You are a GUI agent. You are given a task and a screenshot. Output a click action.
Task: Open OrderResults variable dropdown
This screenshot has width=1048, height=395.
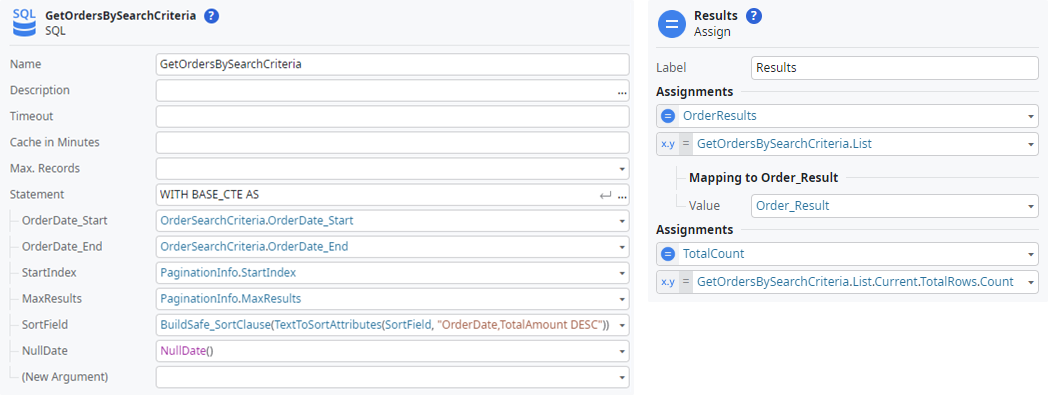[x=1031, y=116]
